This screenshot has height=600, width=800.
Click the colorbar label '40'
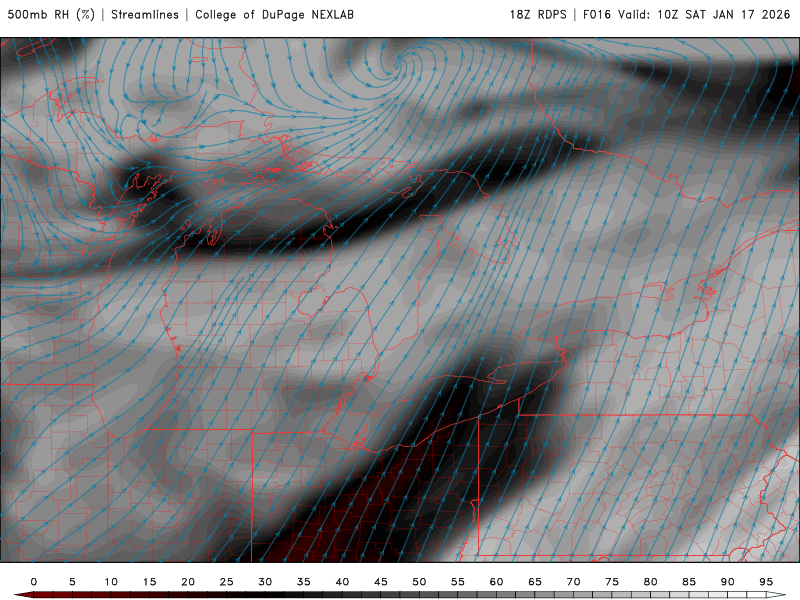point(342,582)
